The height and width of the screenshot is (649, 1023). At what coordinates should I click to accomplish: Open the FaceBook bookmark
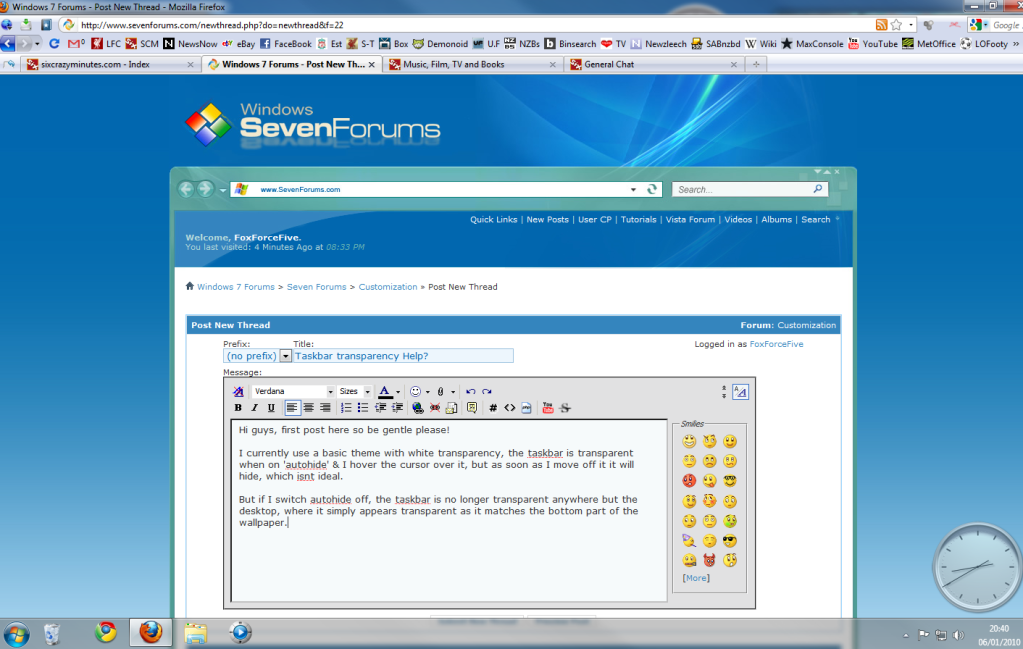pos(286,44)
